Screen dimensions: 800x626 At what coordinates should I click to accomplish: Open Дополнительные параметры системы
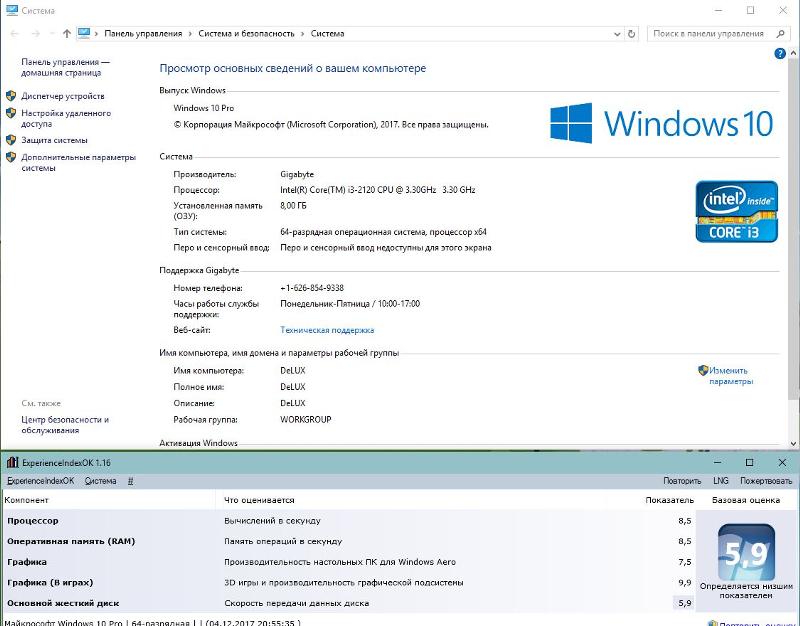pyautogui.click(x=79, y=162)
